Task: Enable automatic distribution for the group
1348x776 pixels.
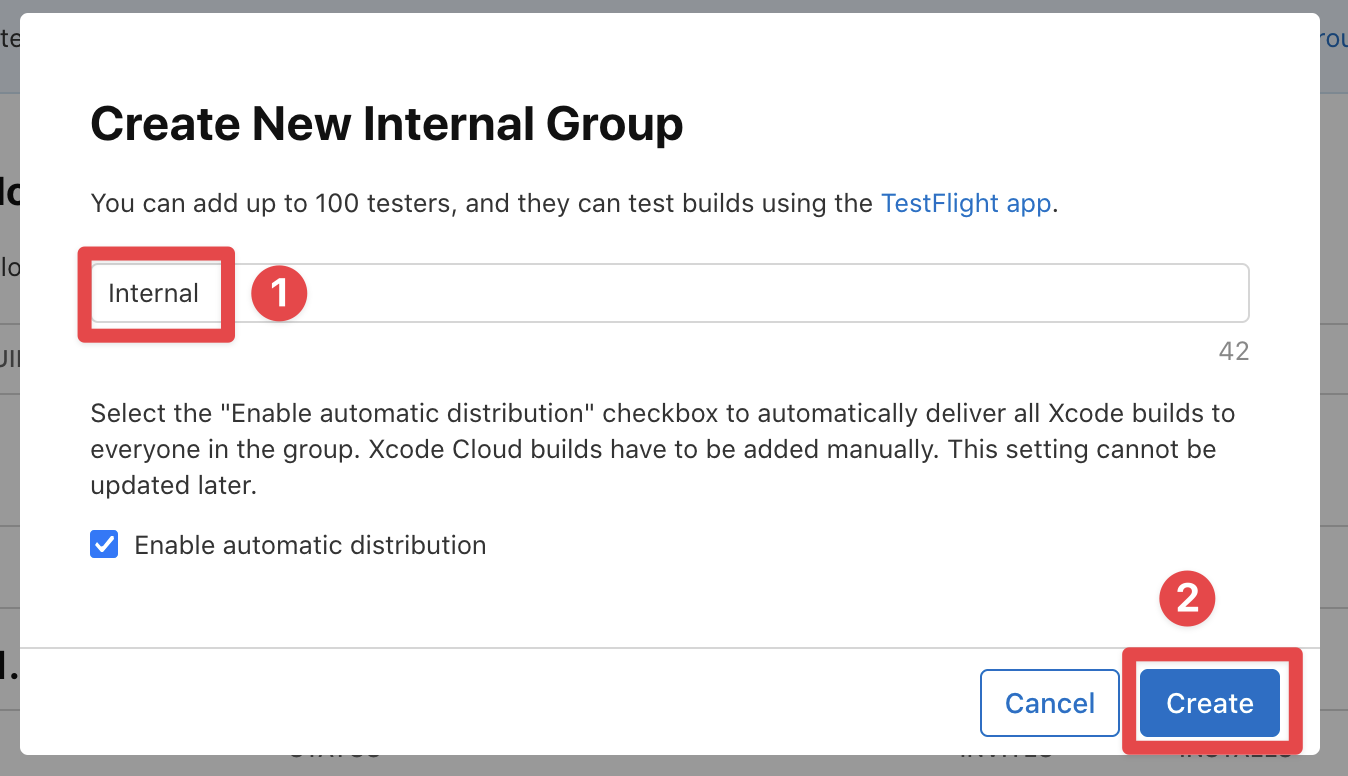Action: 104,544
